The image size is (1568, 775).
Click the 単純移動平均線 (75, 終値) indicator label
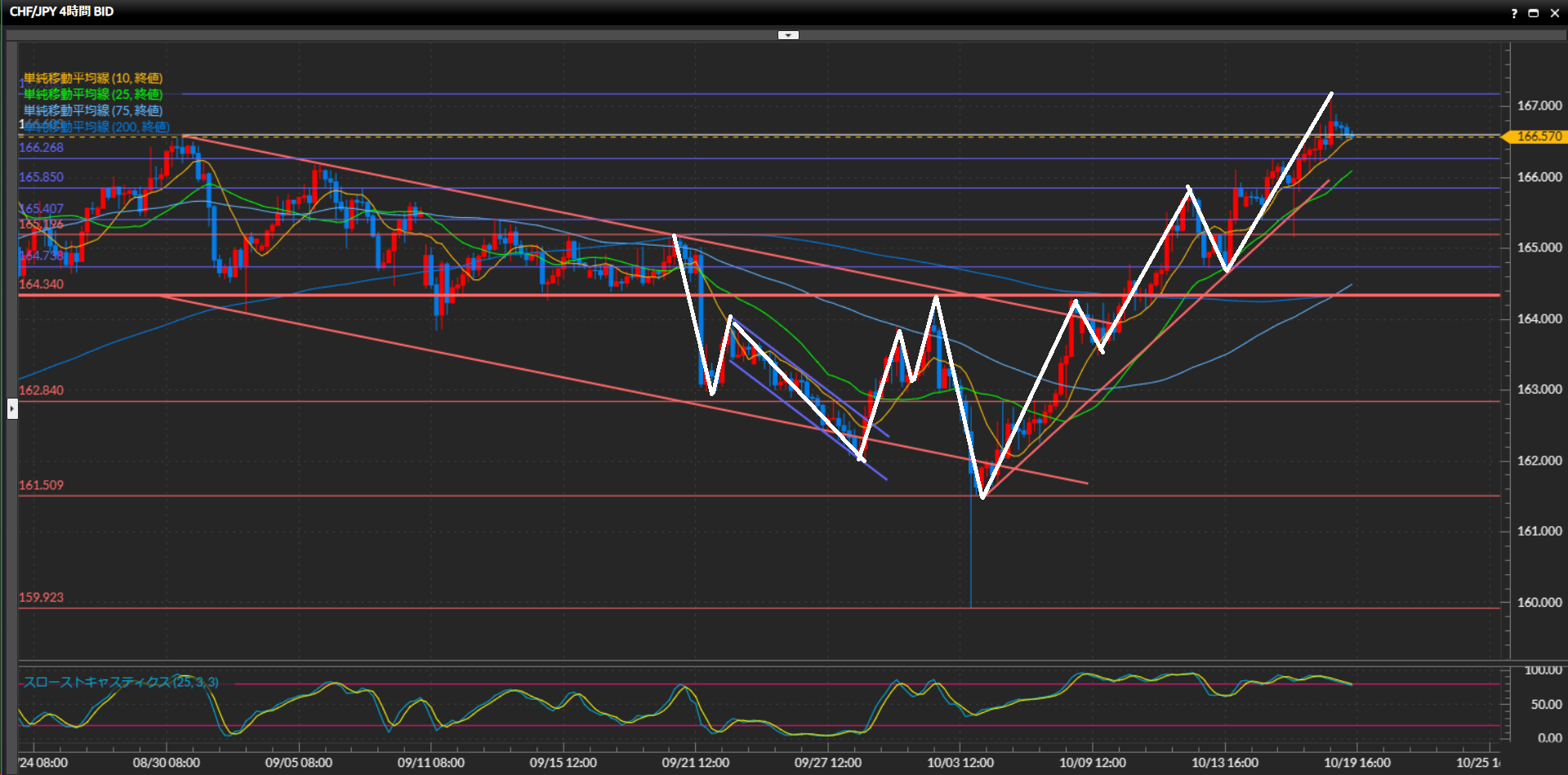pos(92,111)
